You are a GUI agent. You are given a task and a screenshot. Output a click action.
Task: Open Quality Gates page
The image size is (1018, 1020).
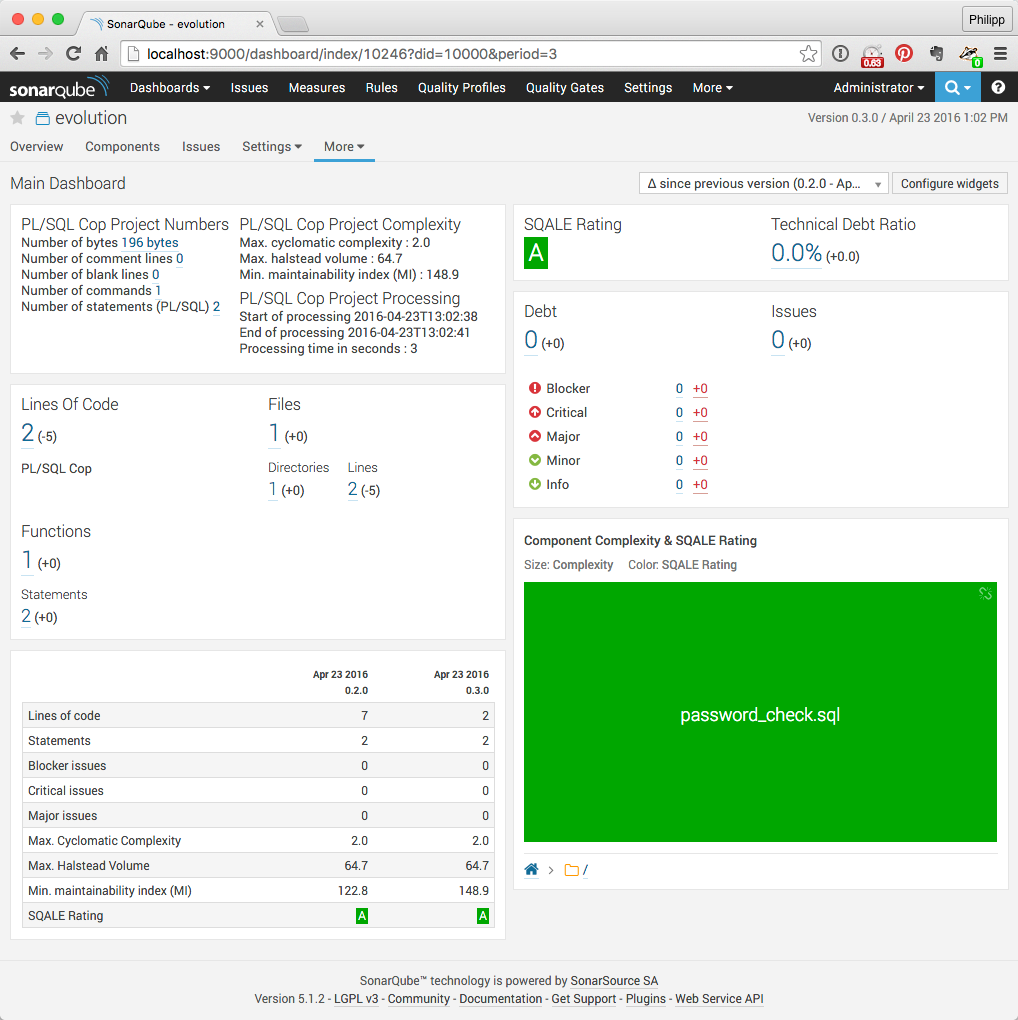pos(565,87)
